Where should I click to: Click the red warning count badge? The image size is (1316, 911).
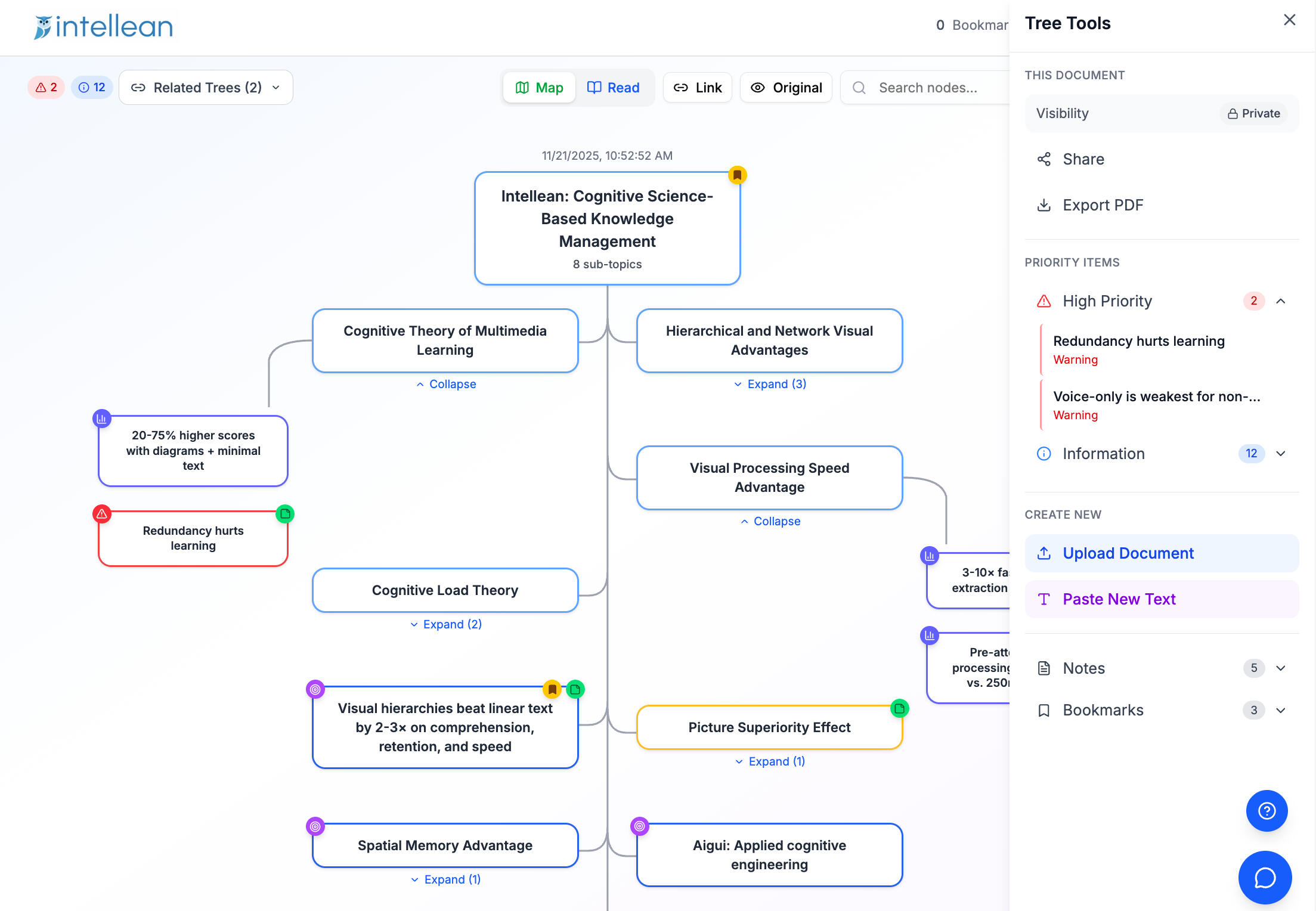click(x=46, y=88)
